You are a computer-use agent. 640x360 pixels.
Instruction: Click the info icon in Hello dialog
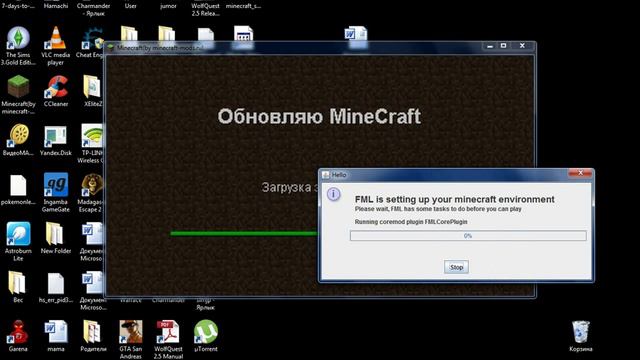333,194
